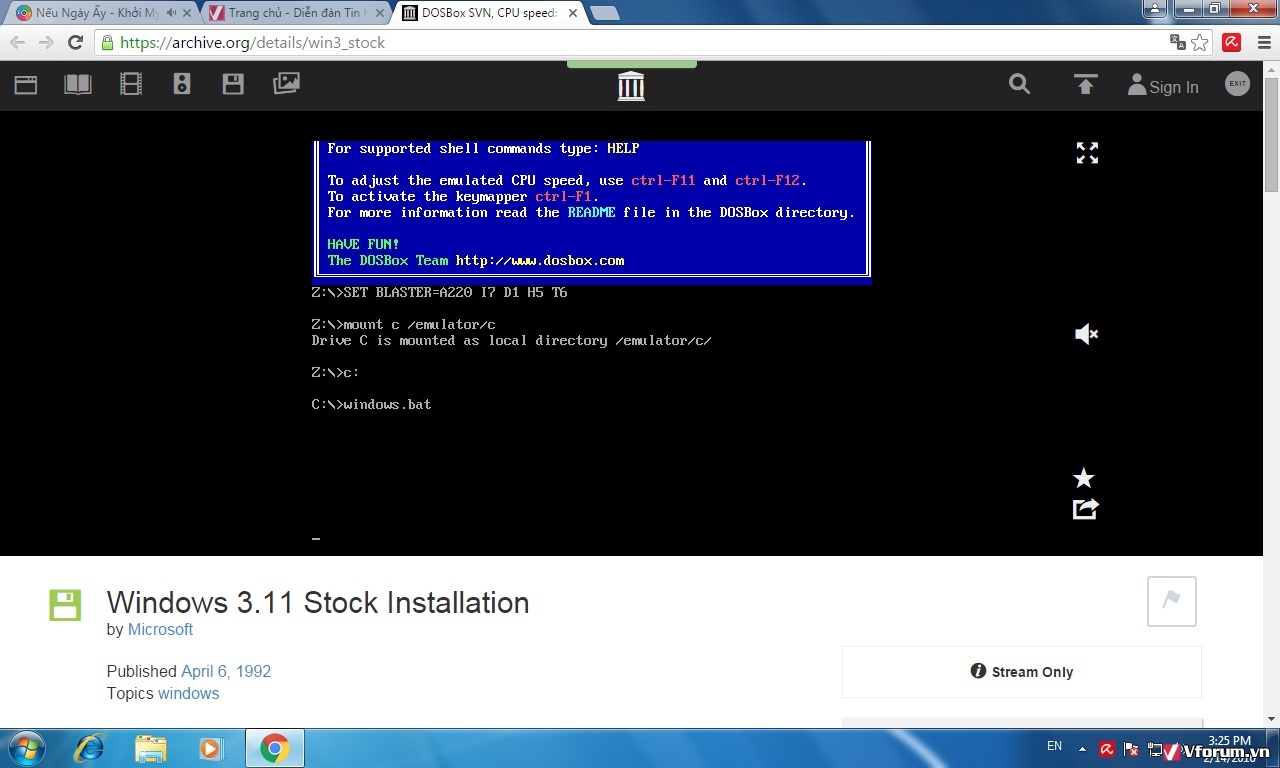
Task: Open the Images icon in navbar
Action: 286,85
